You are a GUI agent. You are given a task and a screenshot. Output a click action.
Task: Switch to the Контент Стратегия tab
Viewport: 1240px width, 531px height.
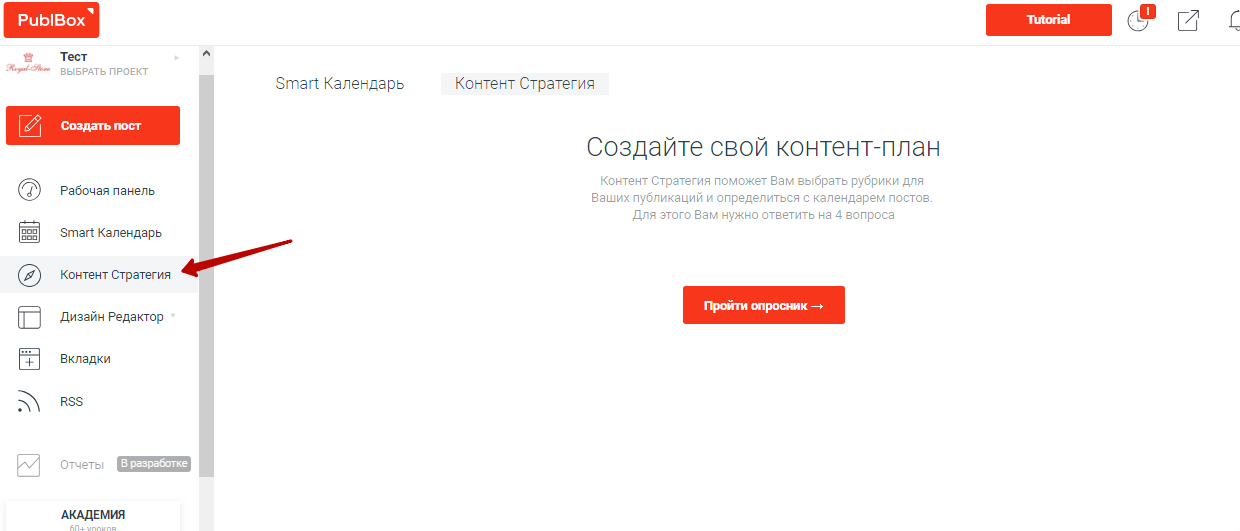pos(525,84)
